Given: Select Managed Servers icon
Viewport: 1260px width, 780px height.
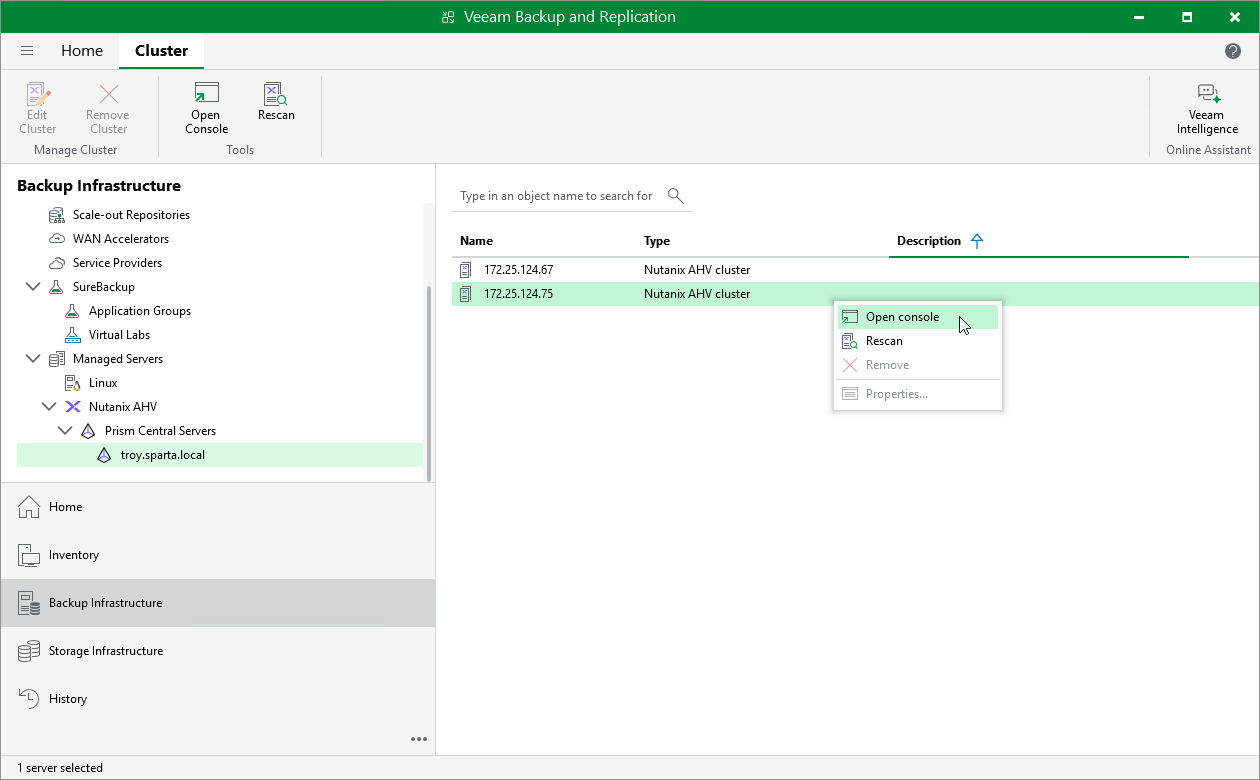Looking at the screenshot, I should coord(57,359).
